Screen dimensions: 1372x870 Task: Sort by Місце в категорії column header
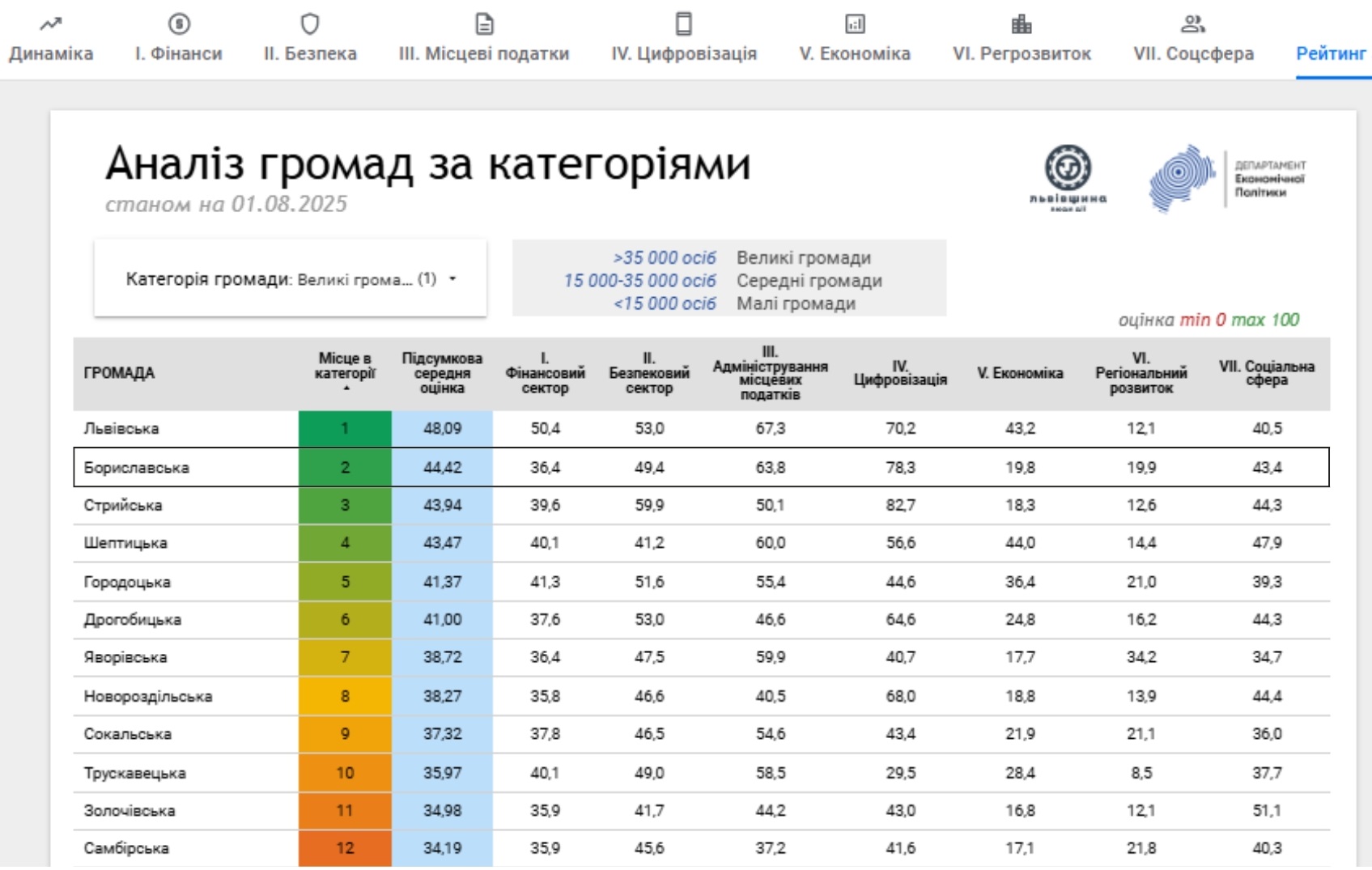click(345, 367)
